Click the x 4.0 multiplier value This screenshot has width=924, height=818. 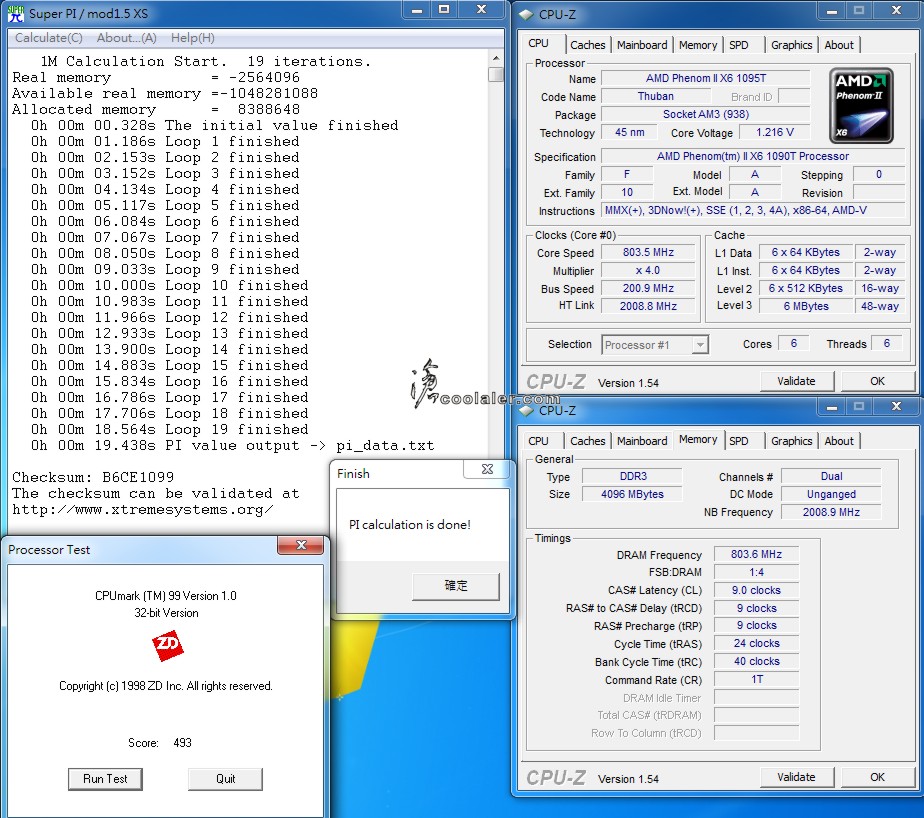point(648,271)
